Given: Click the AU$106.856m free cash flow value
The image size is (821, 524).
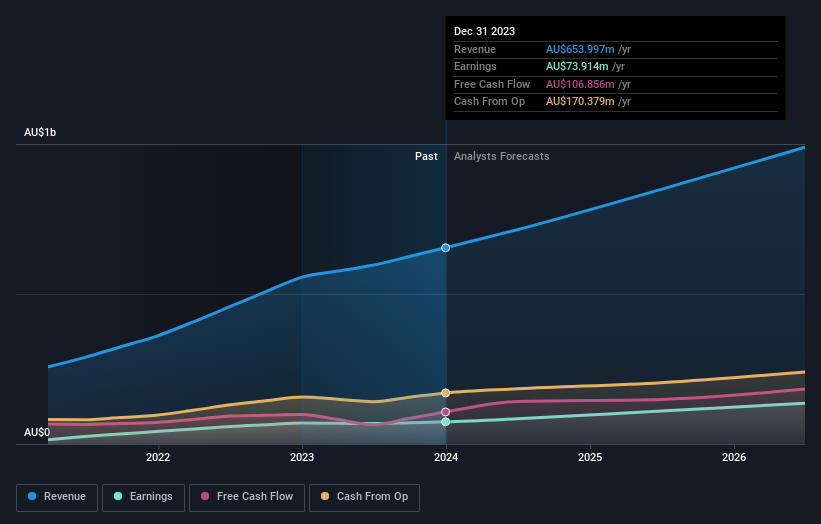Looking at the screenshot, I should click(x=580, y=84).
